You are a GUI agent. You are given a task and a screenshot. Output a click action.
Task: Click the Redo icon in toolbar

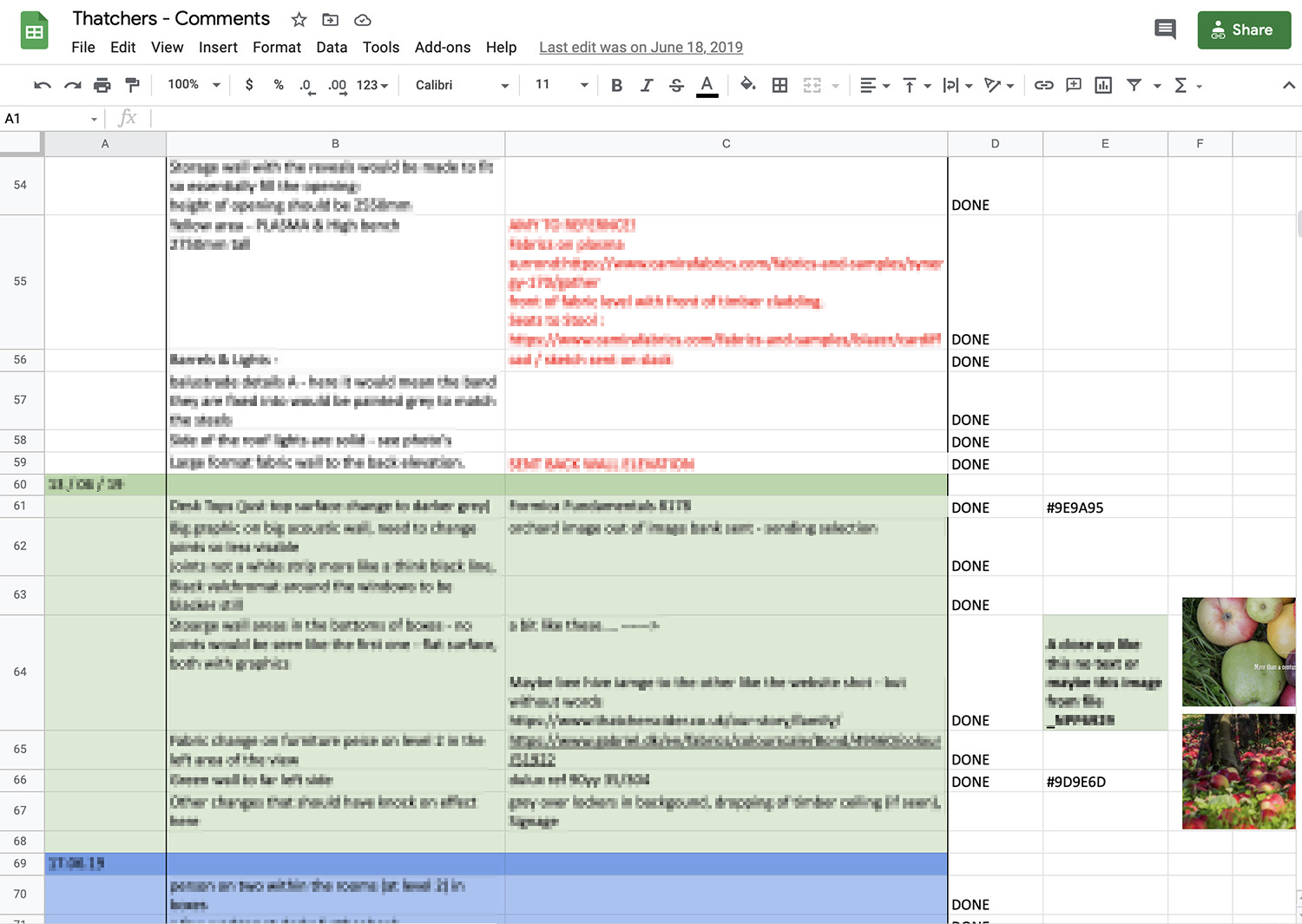72,85
